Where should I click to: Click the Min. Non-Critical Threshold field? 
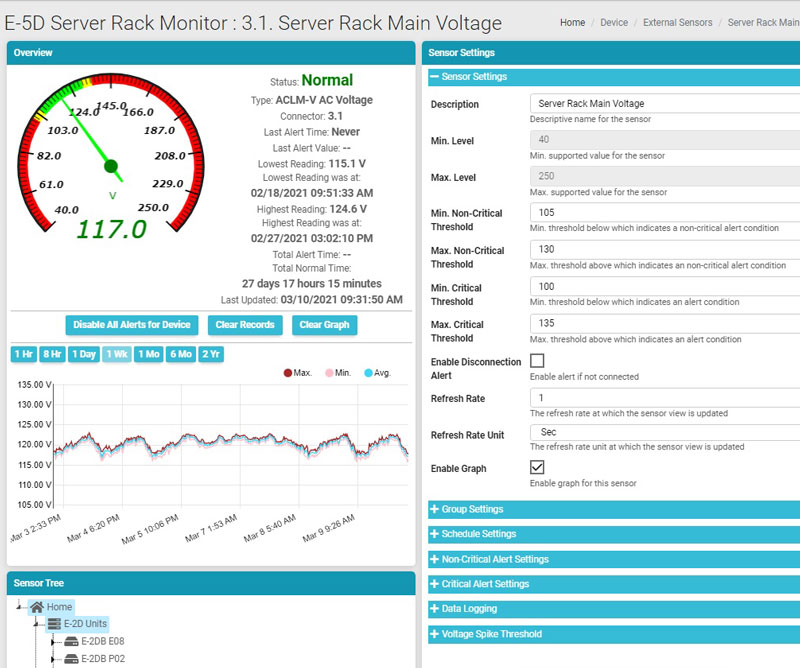665,212
